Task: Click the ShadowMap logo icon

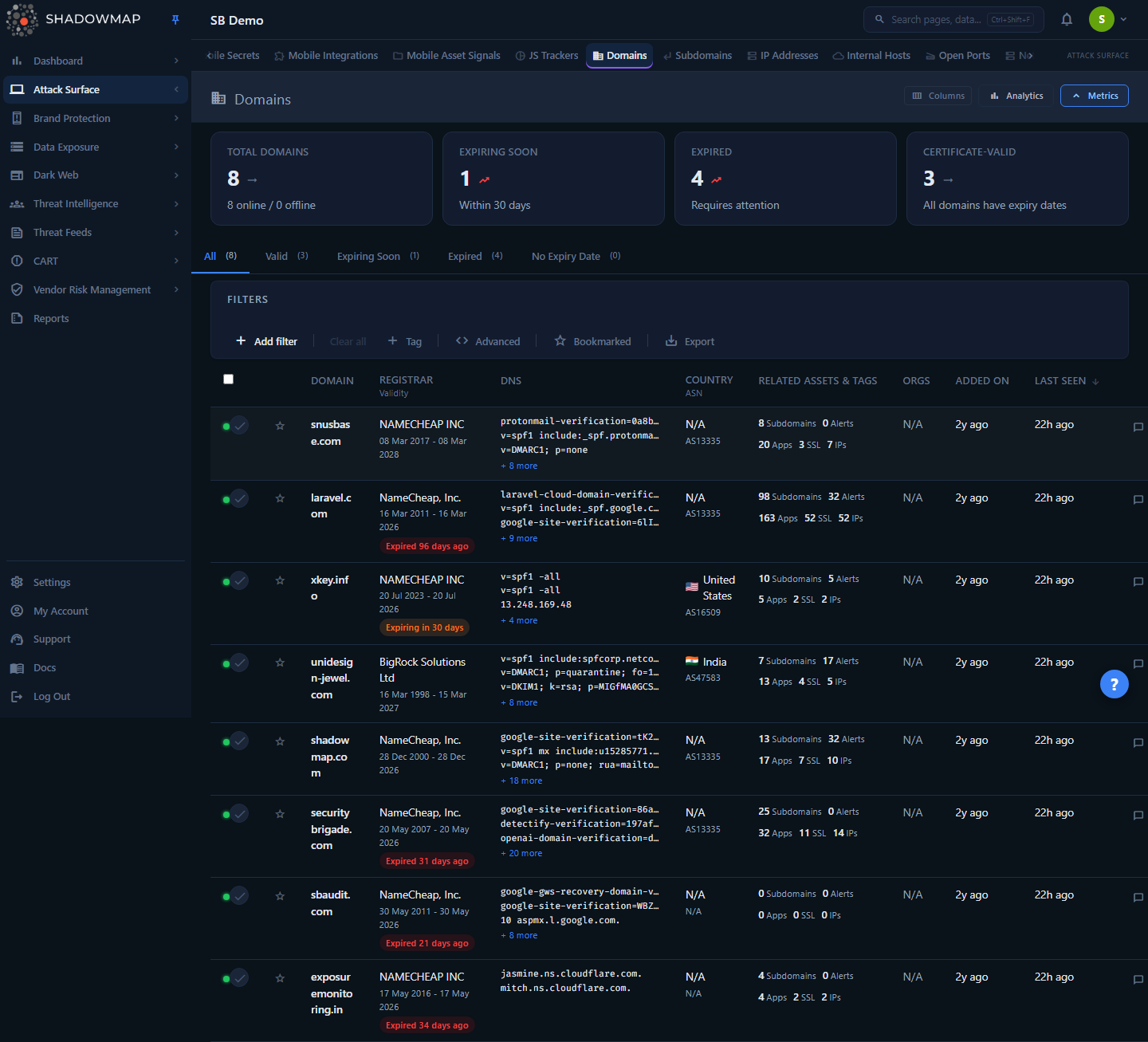Action: 22,20
